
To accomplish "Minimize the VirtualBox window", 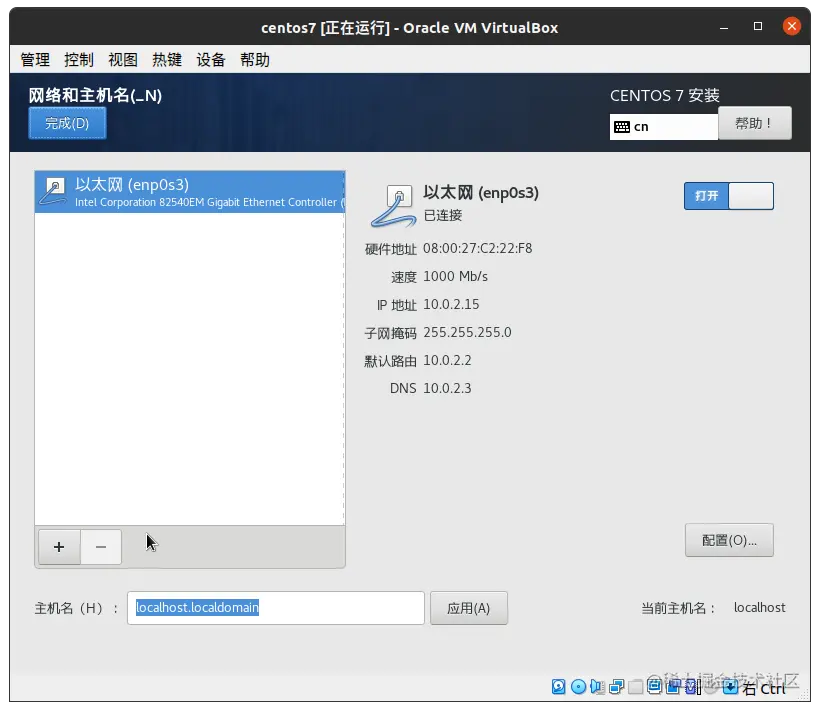I will tap(724, 27).
